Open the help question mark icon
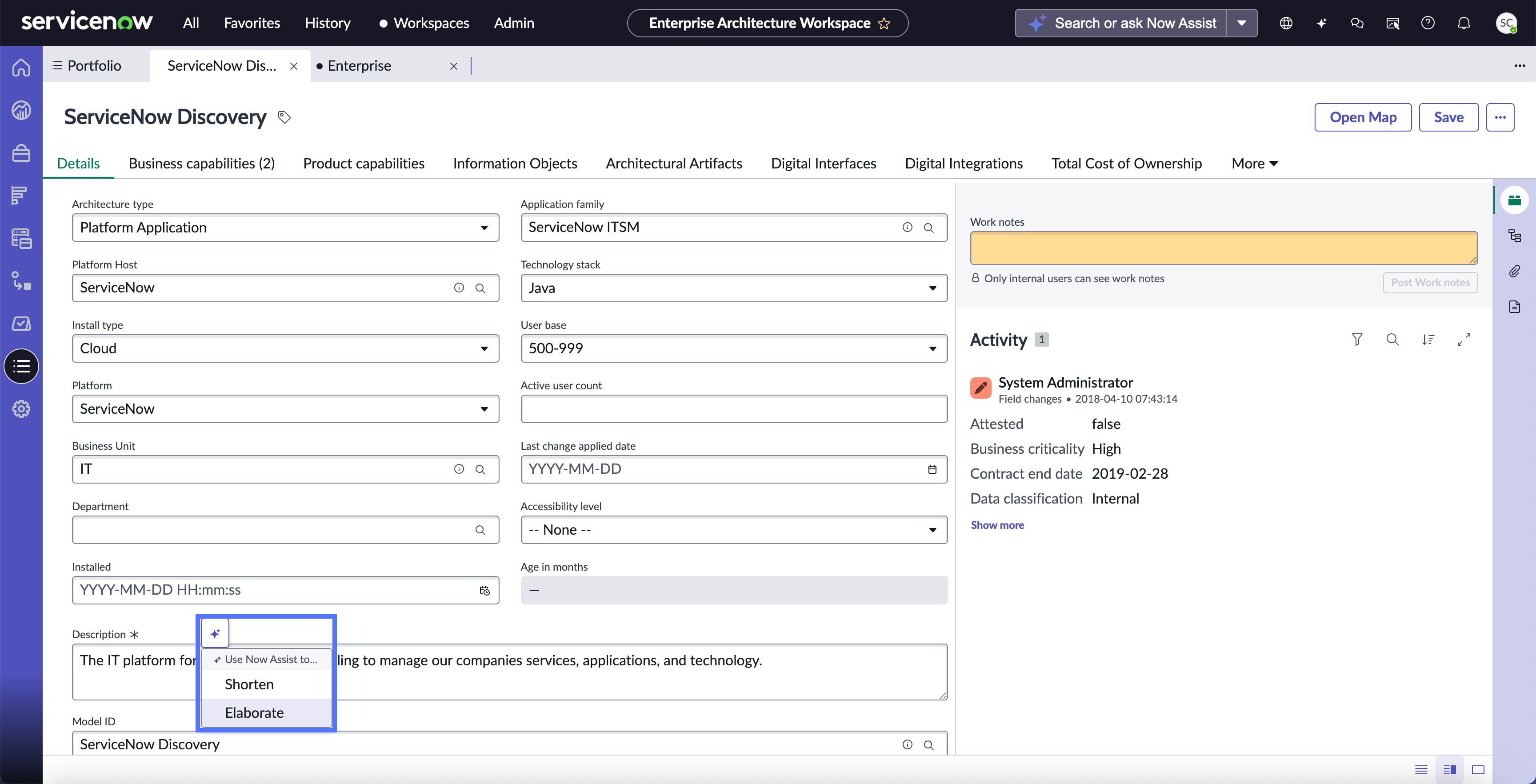This screenshot has width=1536, height=784. click(x=1428, y=23)
